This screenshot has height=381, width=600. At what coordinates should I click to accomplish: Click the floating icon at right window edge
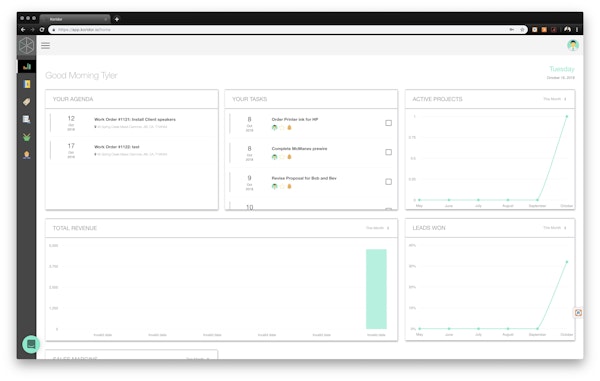(578, 313)
